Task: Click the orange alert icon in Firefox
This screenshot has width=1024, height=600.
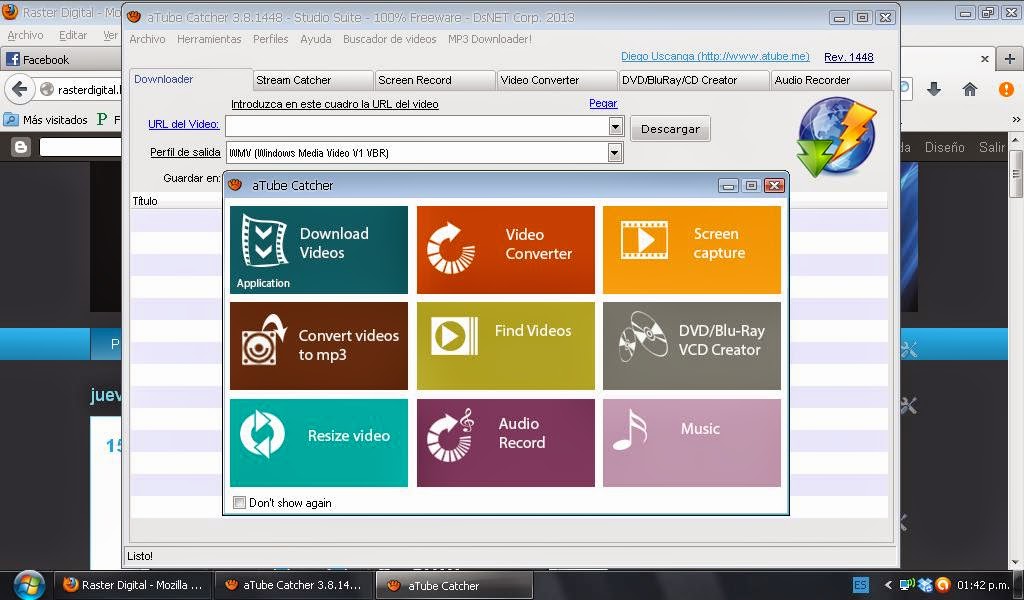Action: [x=1006, y=89]
